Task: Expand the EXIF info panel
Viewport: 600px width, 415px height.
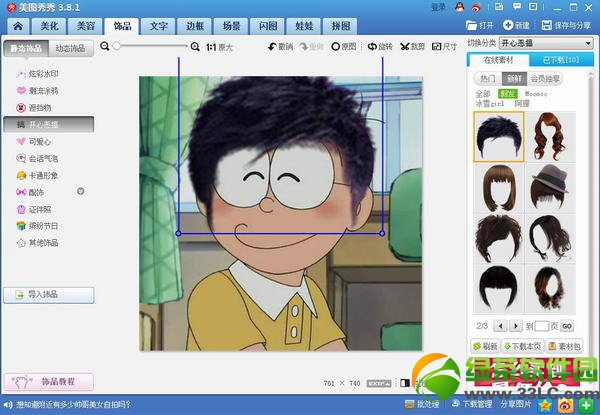Action: point(379,383)
